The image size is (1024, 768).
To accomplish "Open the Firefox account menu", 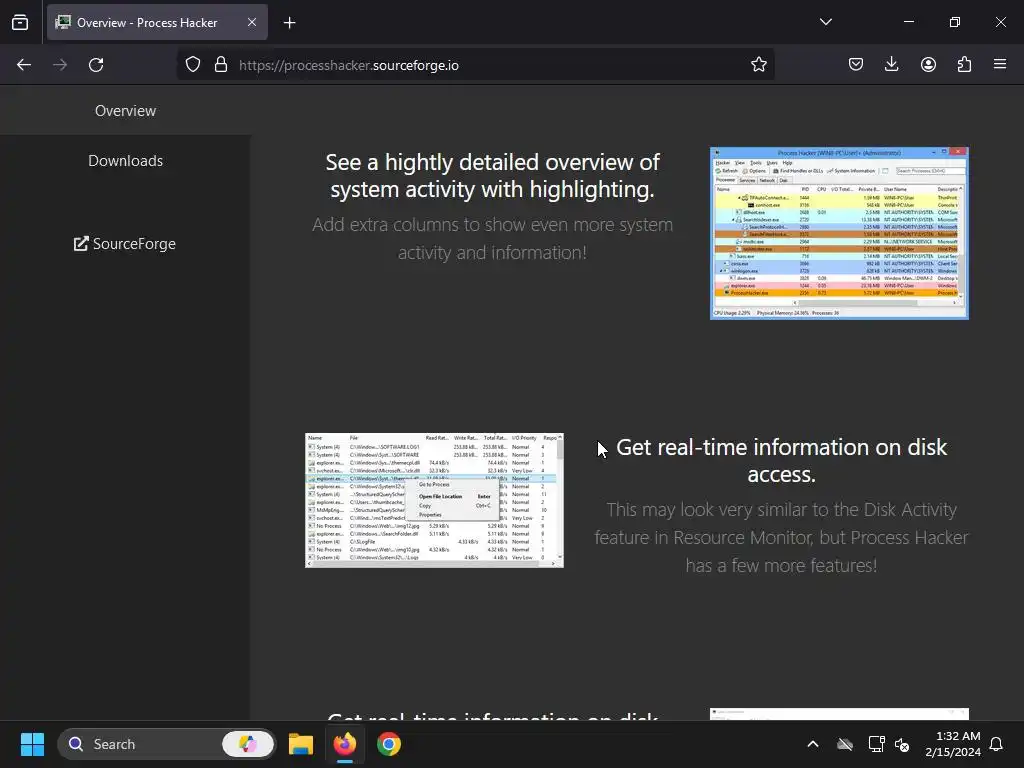I will pyautogui.click(x=928, y=64).
